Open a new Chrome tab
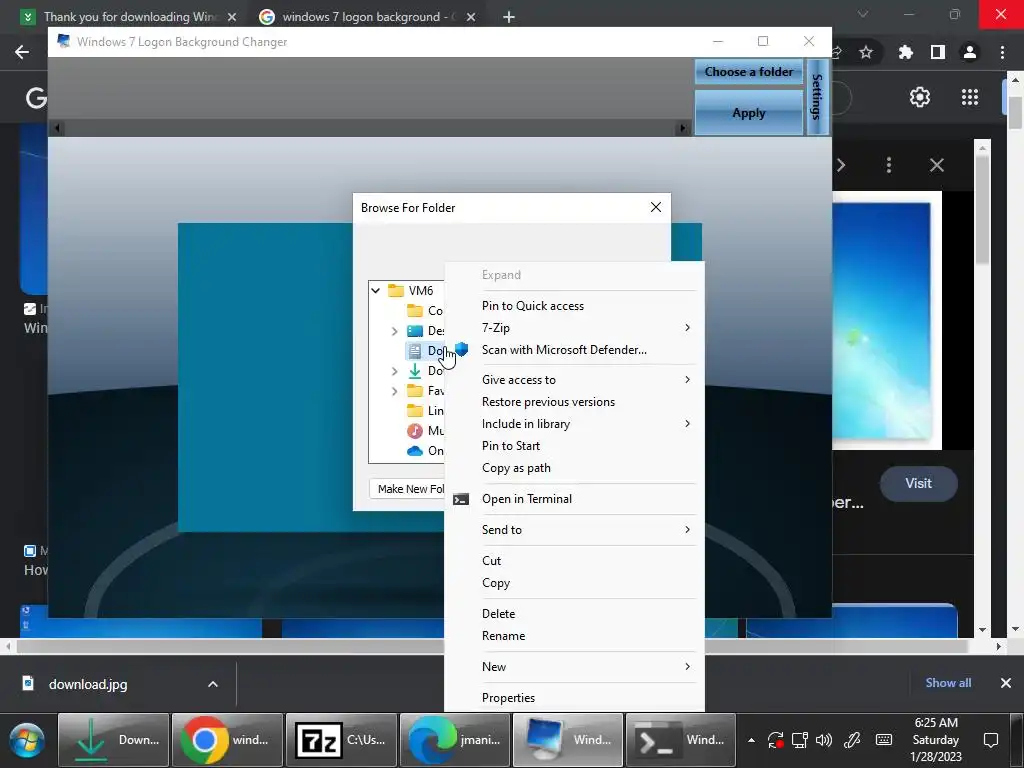Screen dimensions: 1024x768 click(509, 17)
